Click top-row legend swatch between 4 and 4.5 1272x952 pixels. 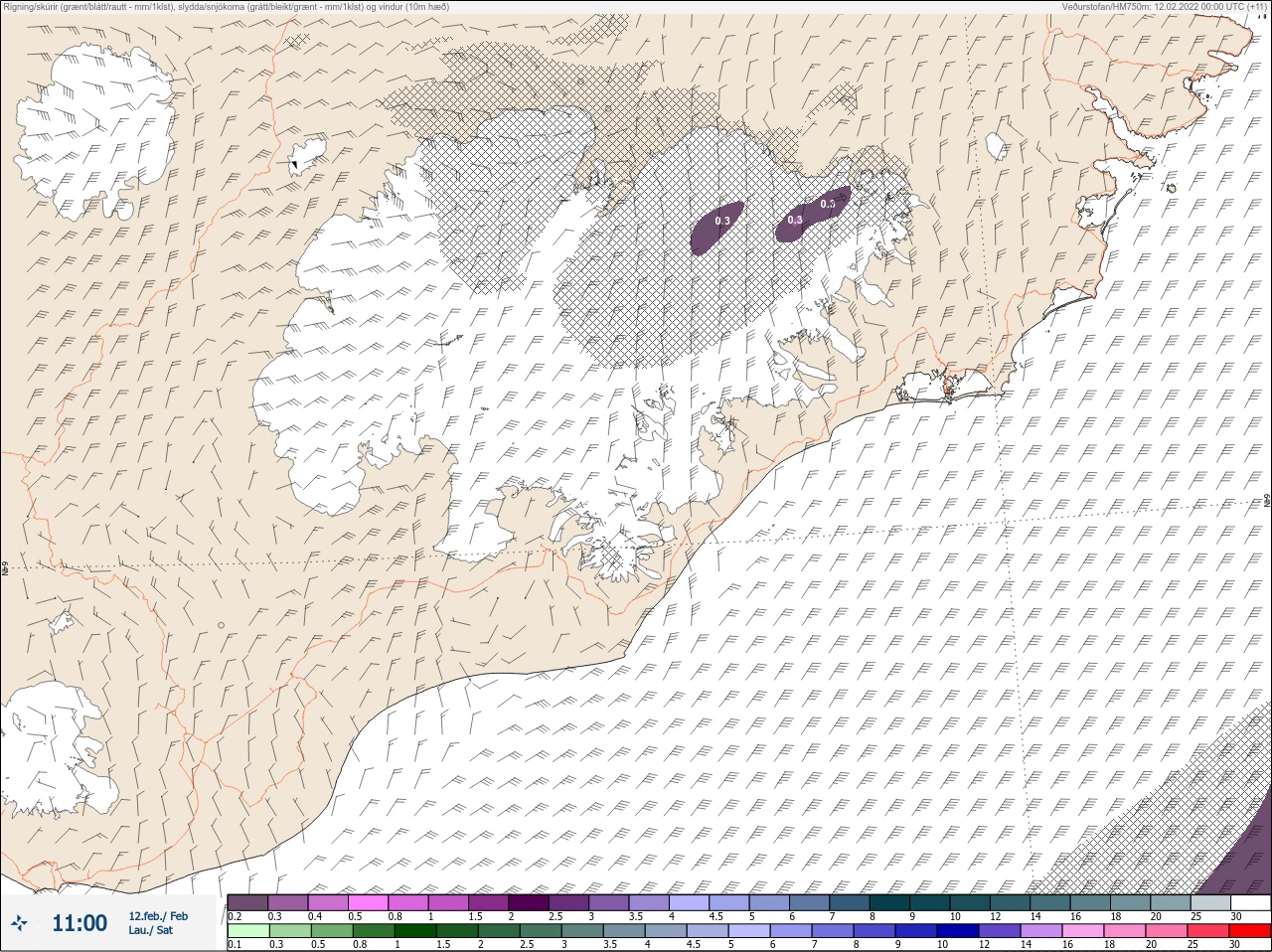[x=691, y=902]
